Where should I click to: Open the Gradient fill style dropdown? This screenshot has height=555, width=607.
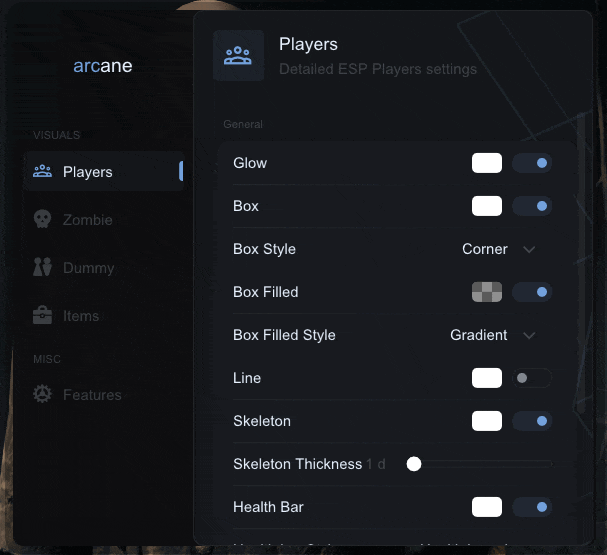coord(480,335)
